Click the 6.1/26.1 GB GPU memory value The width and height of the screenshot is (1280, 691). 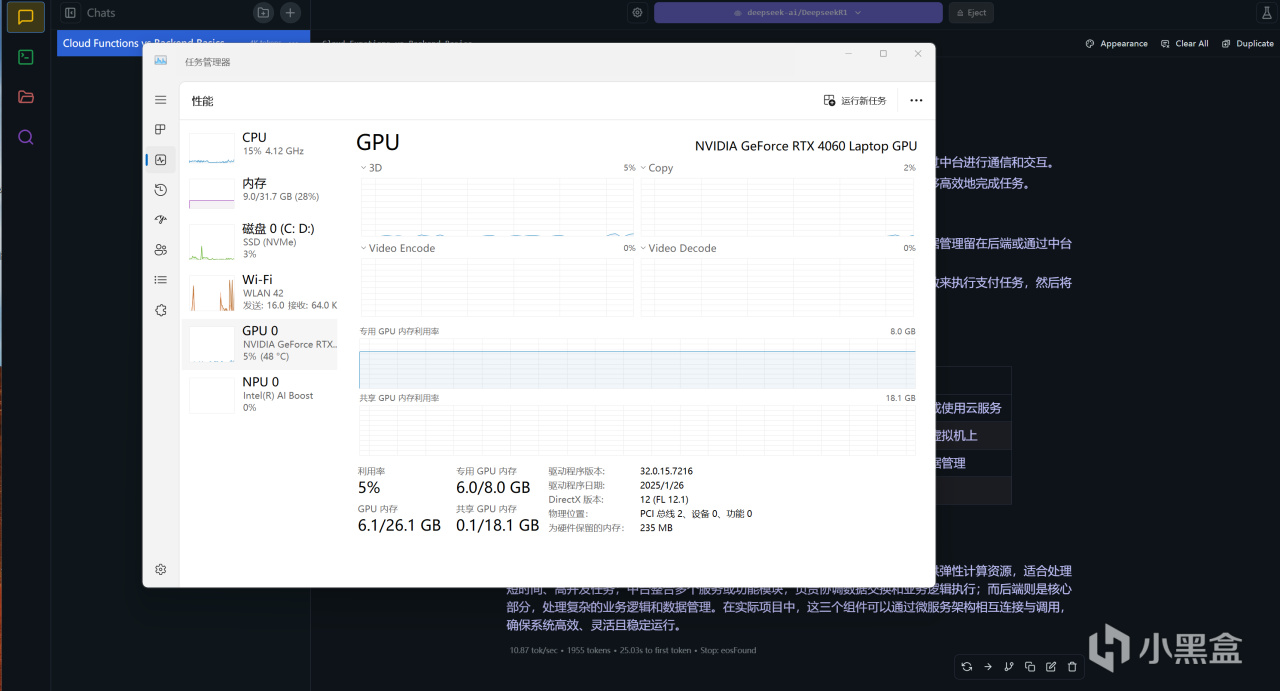pyautogui.click(x=399, y=526)
